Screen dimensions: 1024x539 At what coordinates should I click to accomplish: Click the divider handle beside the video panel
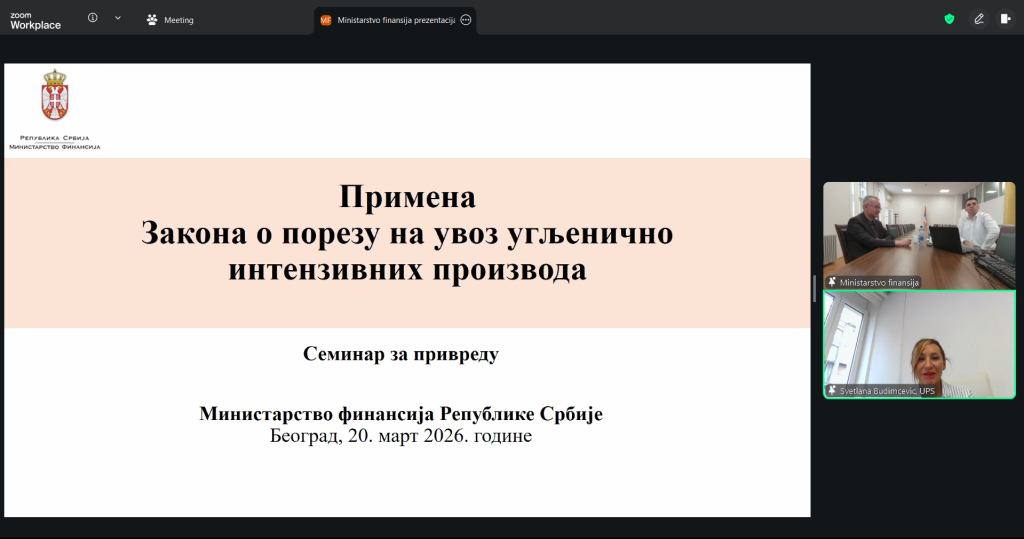814,288
